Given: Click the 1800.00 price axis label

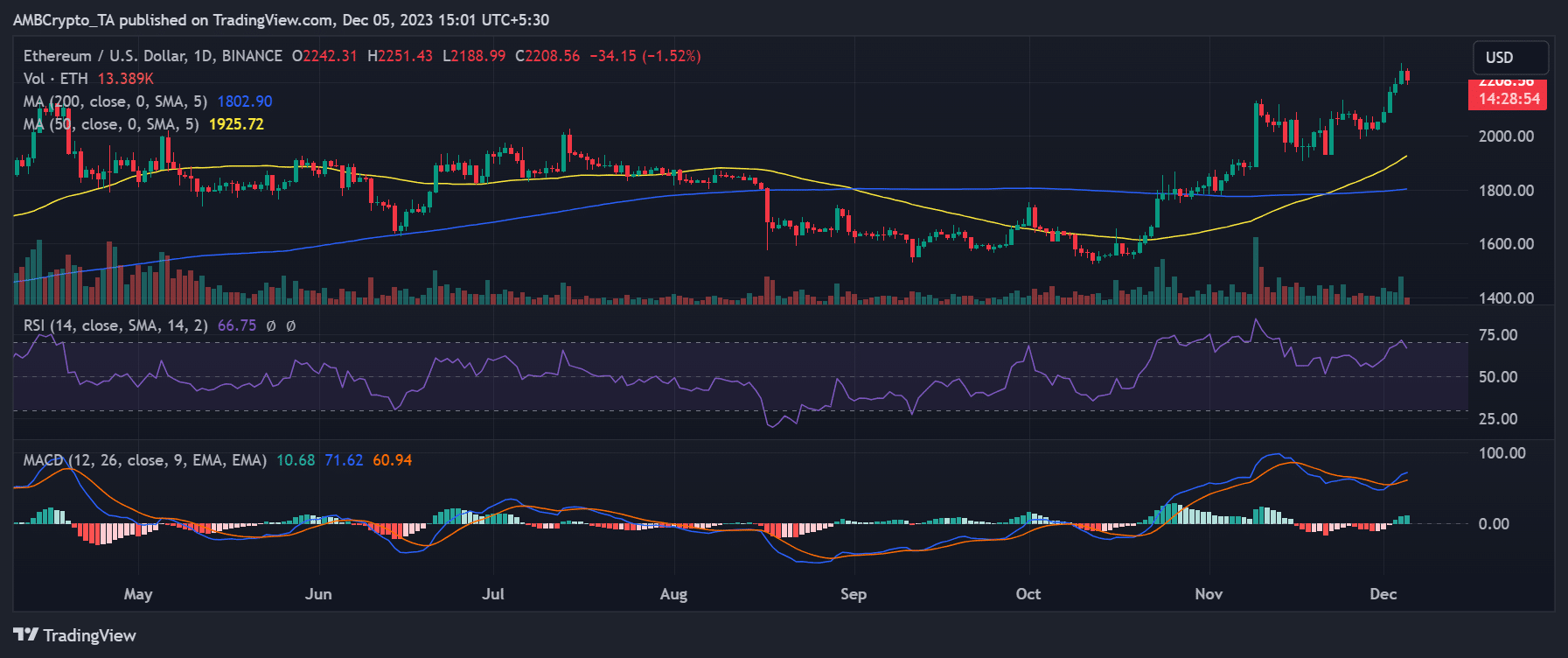Looking at the screenshot, I should click(1506, 191).
